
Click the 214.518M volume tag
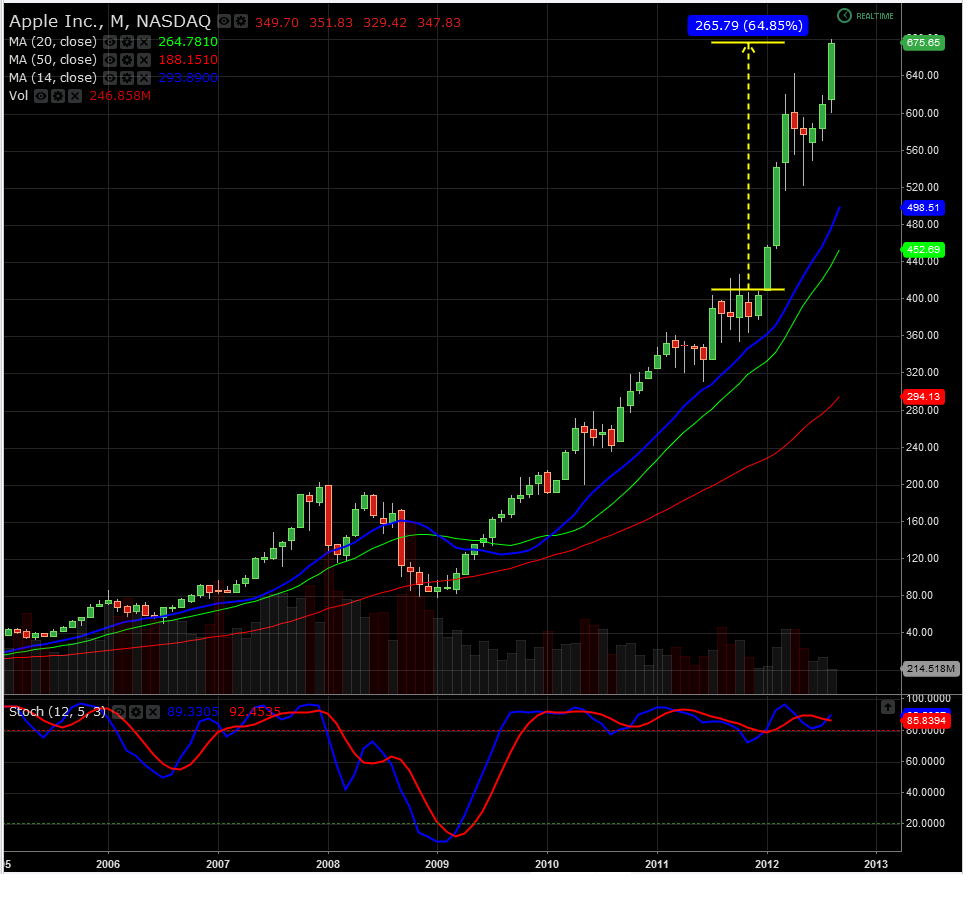tap(930, 669)
